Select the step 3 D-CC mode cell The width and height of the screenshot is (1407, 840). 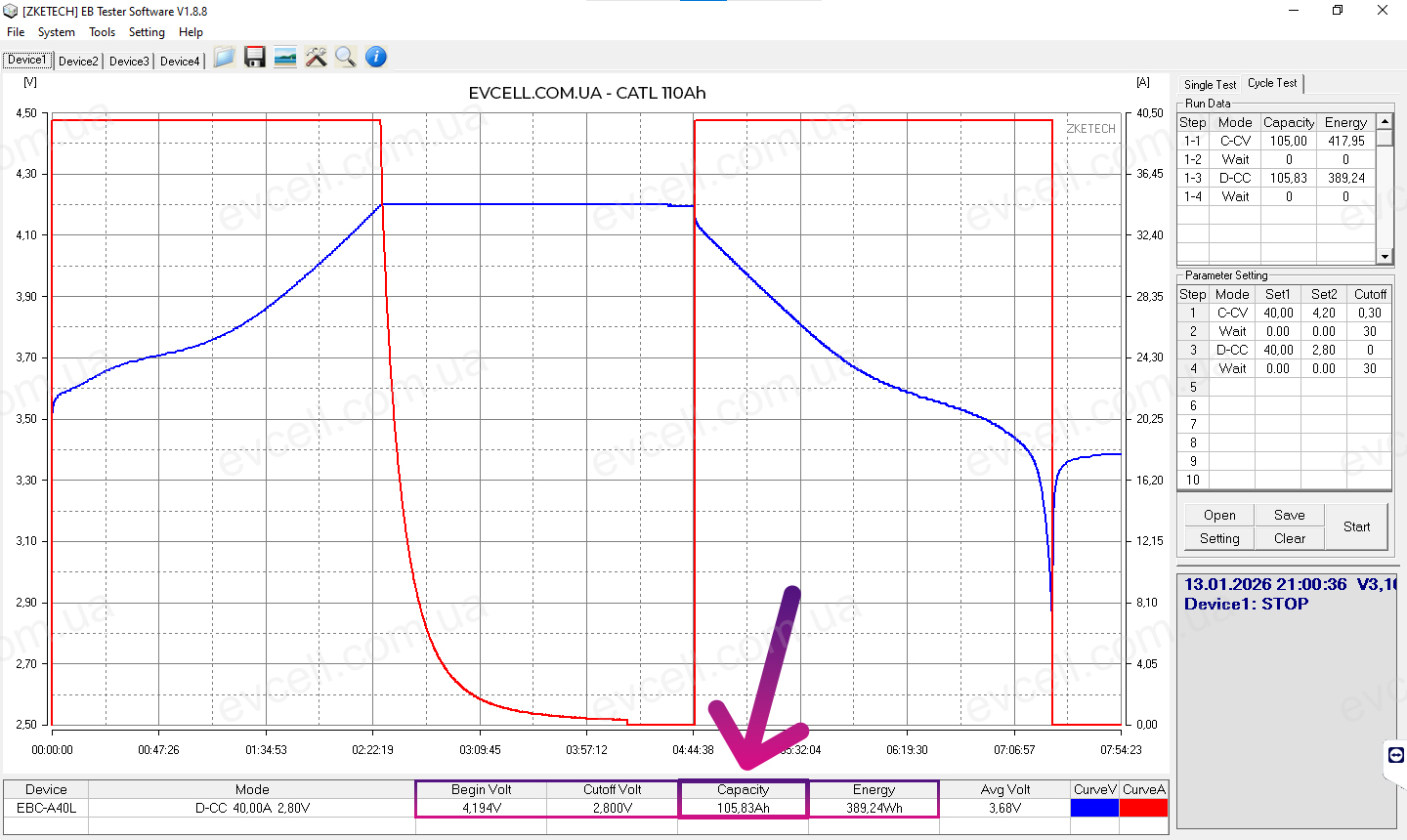point(1232,350)
